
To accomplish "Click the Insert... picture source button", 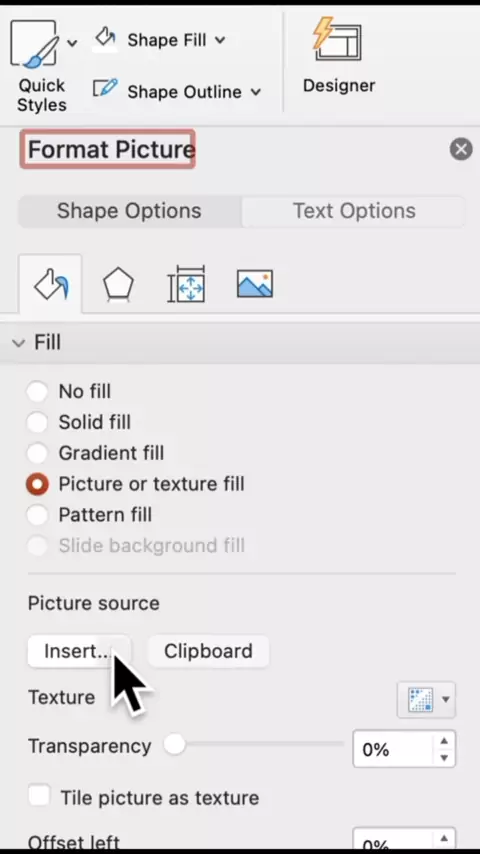I will (78, 651).
